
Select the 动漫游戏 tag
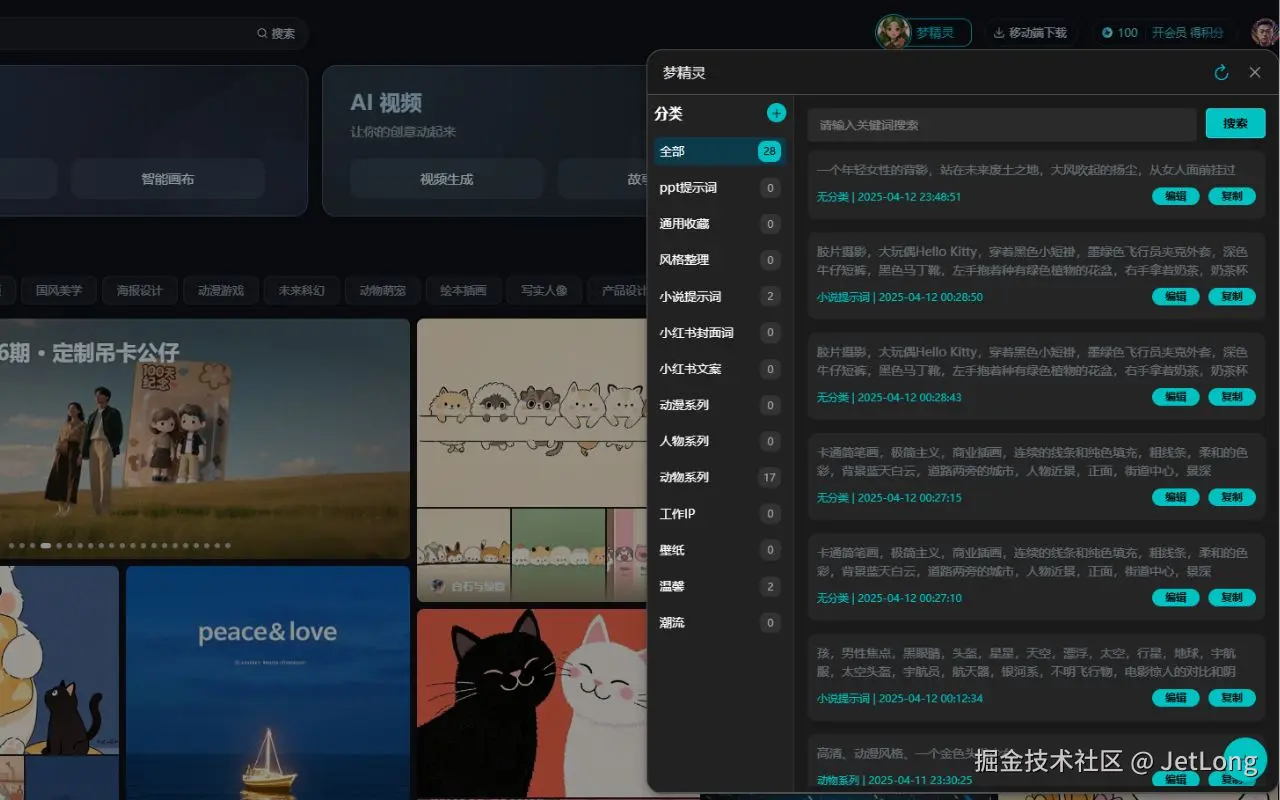click(x=221, y=291)
